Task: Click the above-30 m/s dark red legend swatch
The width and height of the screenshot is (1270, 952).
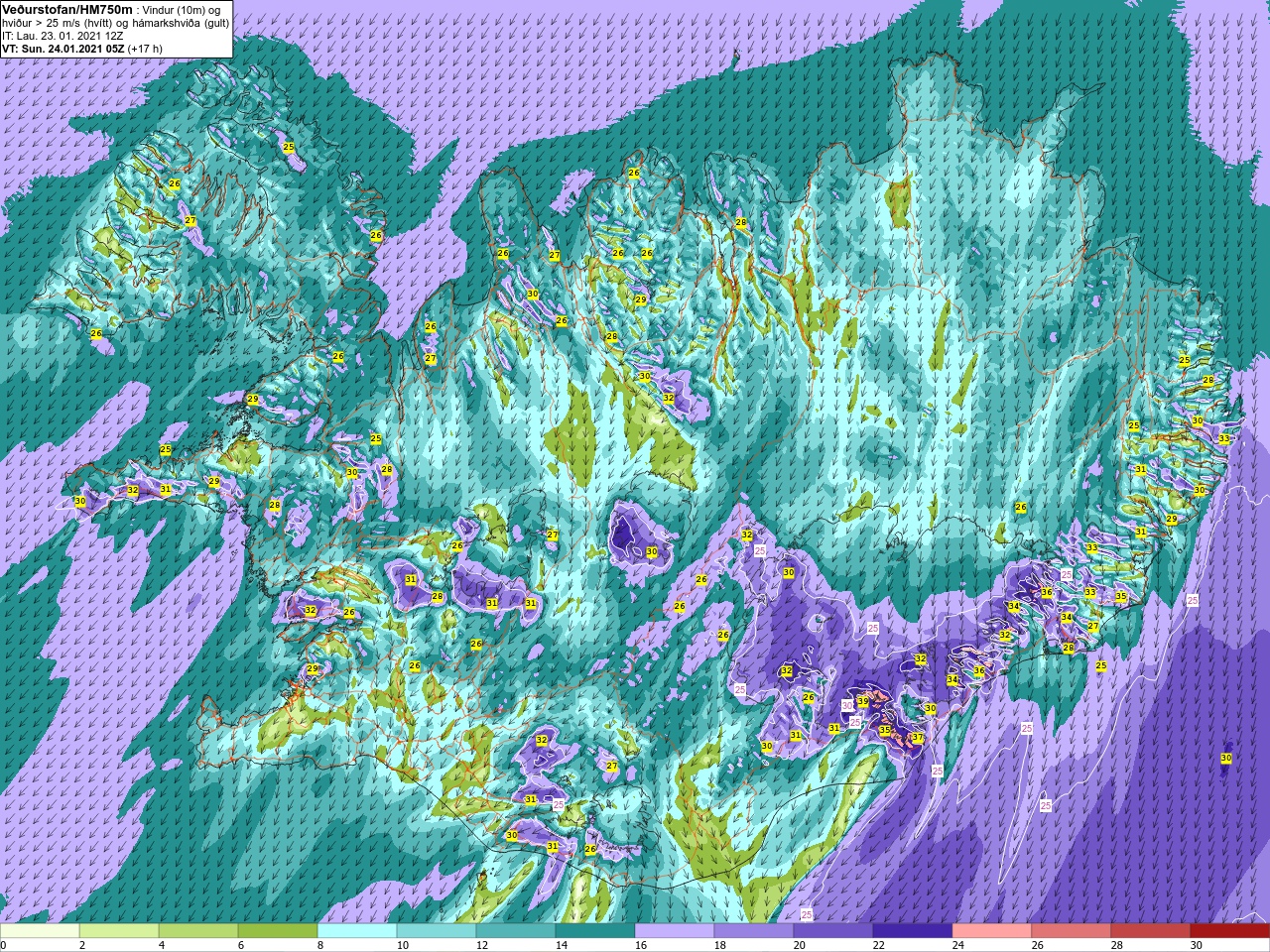Action: [1230, 931]
